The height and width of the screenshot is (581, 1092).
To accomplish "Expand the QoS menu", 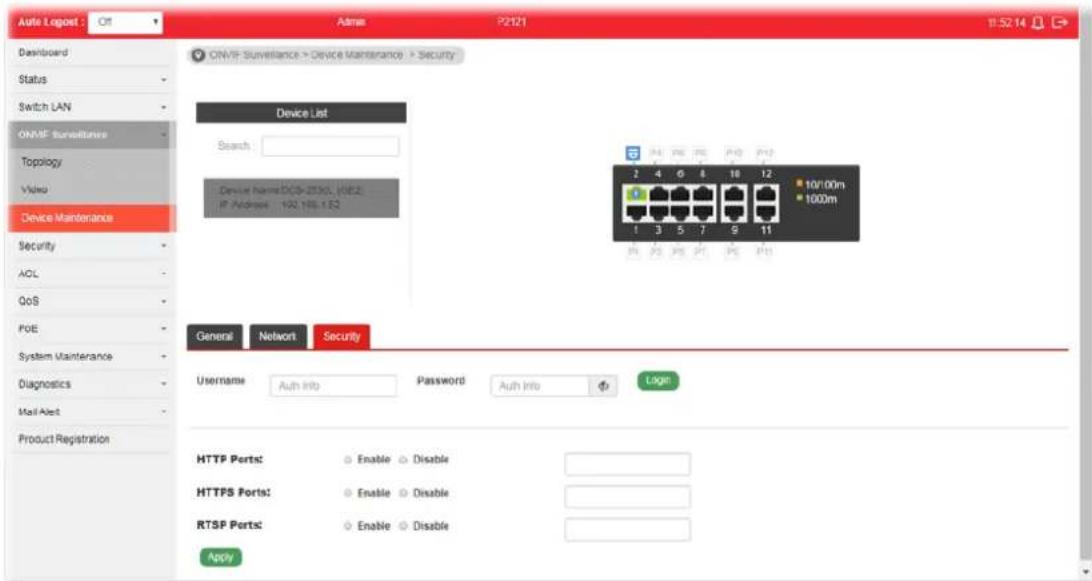I will click(91, 301).
